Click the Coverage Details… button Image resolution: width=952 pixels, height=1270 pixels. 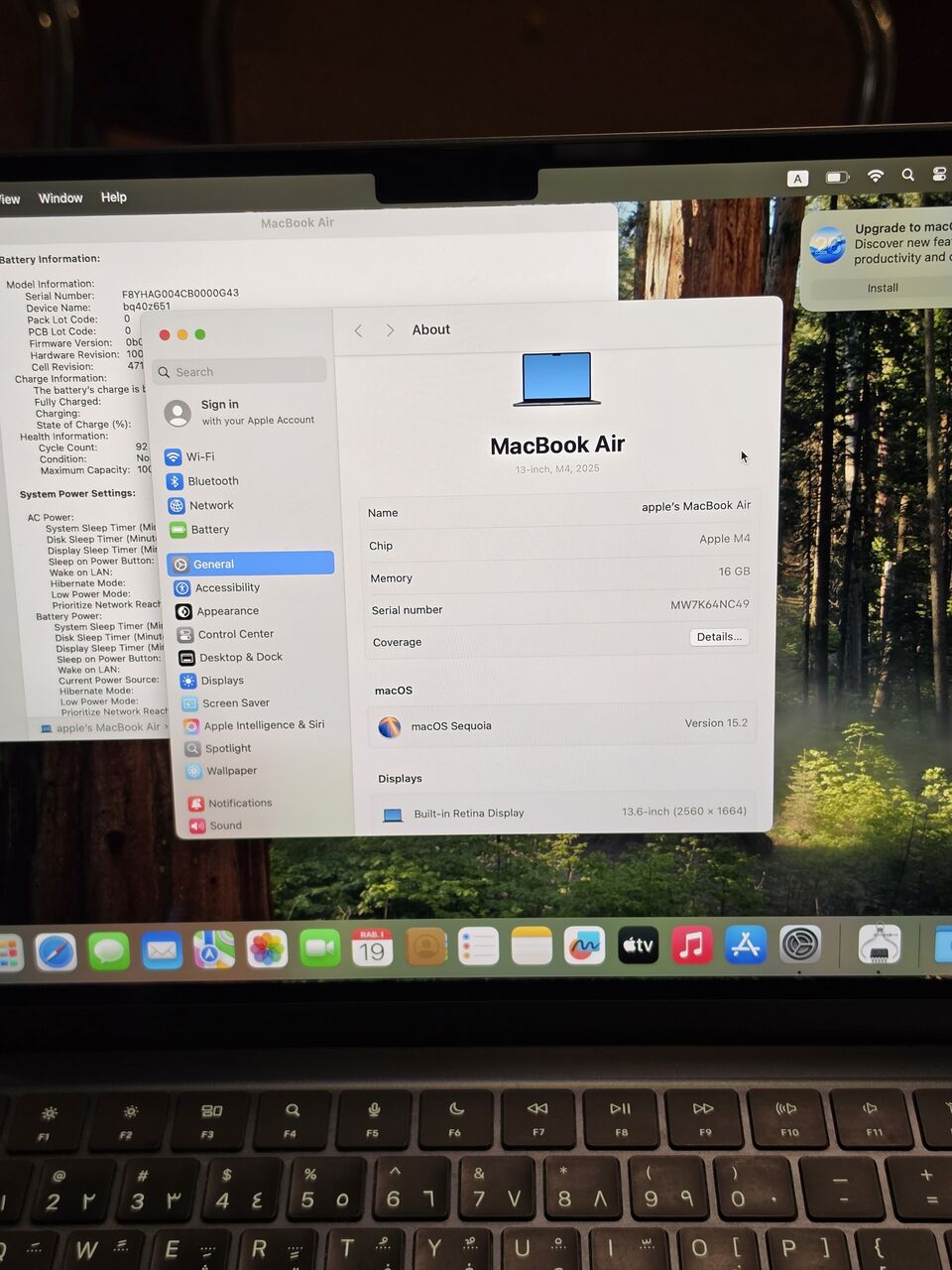point(719,637)
